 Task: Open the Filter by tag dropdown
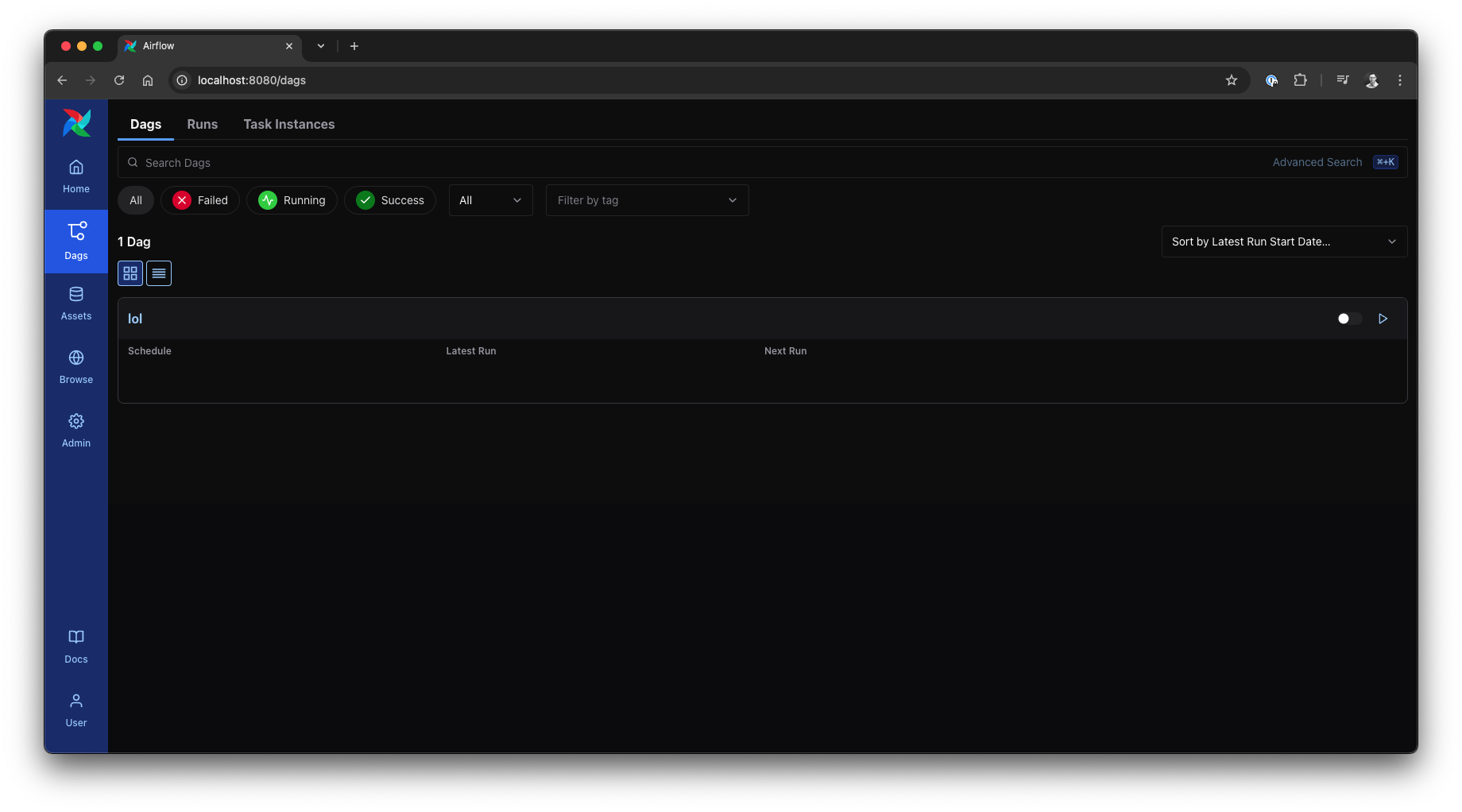tap(646, 200)
